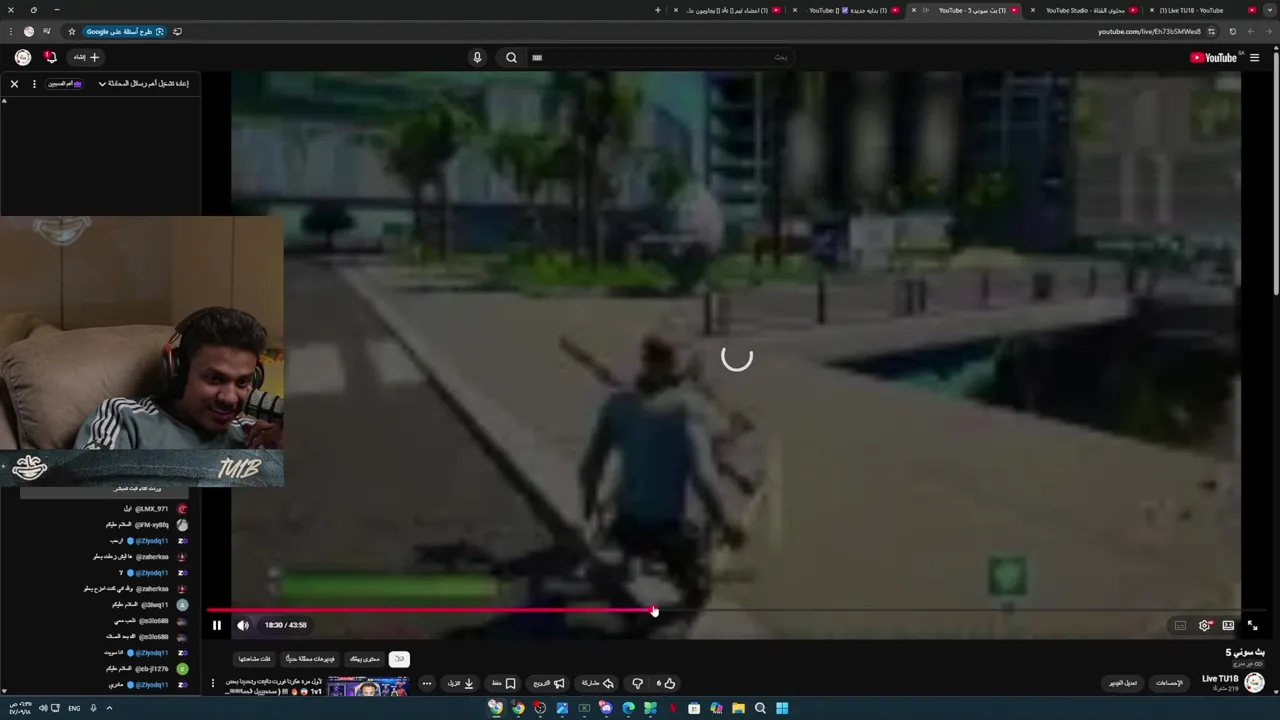Open the Windows Start button in taskbar
Viewport: 1280px width, 720px height.
782,708
